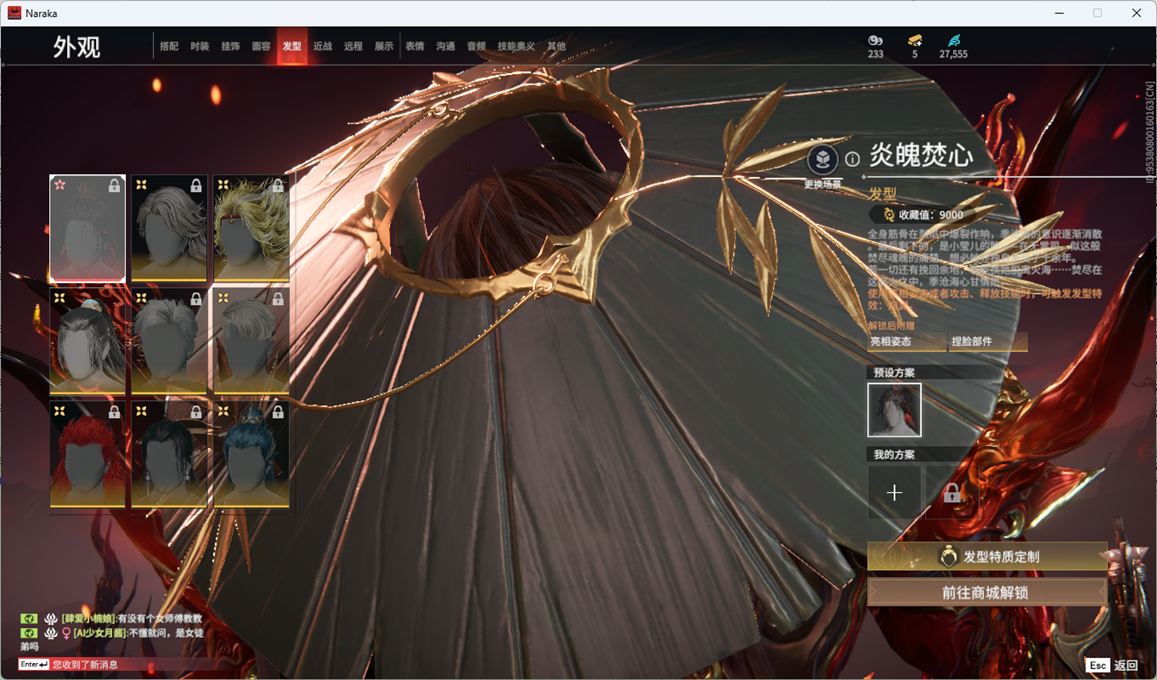Click the locked slot under 我的方案

tap(951, 492)
